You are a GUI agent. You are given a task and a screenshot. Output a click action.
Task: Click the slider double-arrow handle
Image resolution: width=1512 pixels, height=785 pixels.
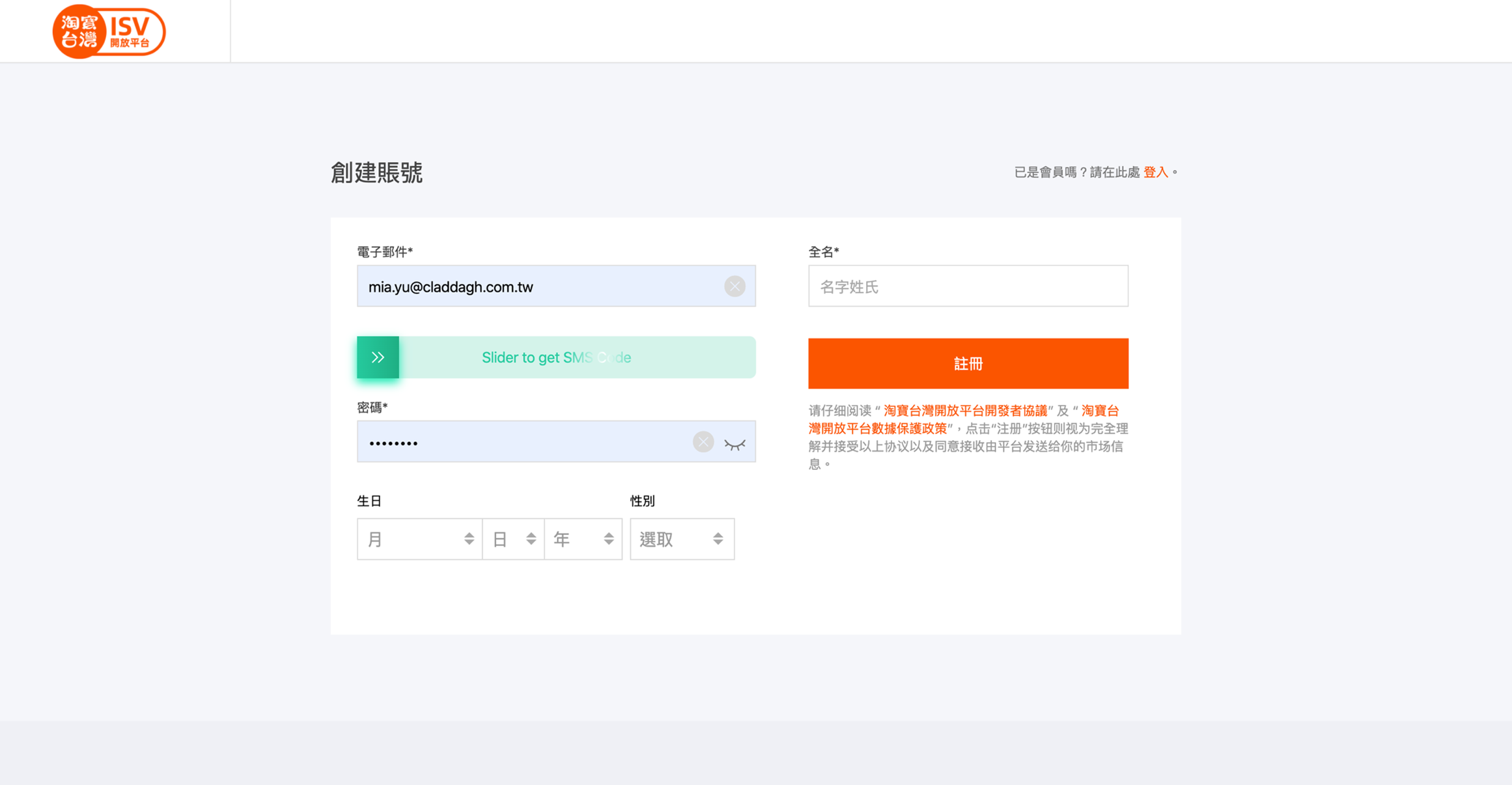coord(378,357)
